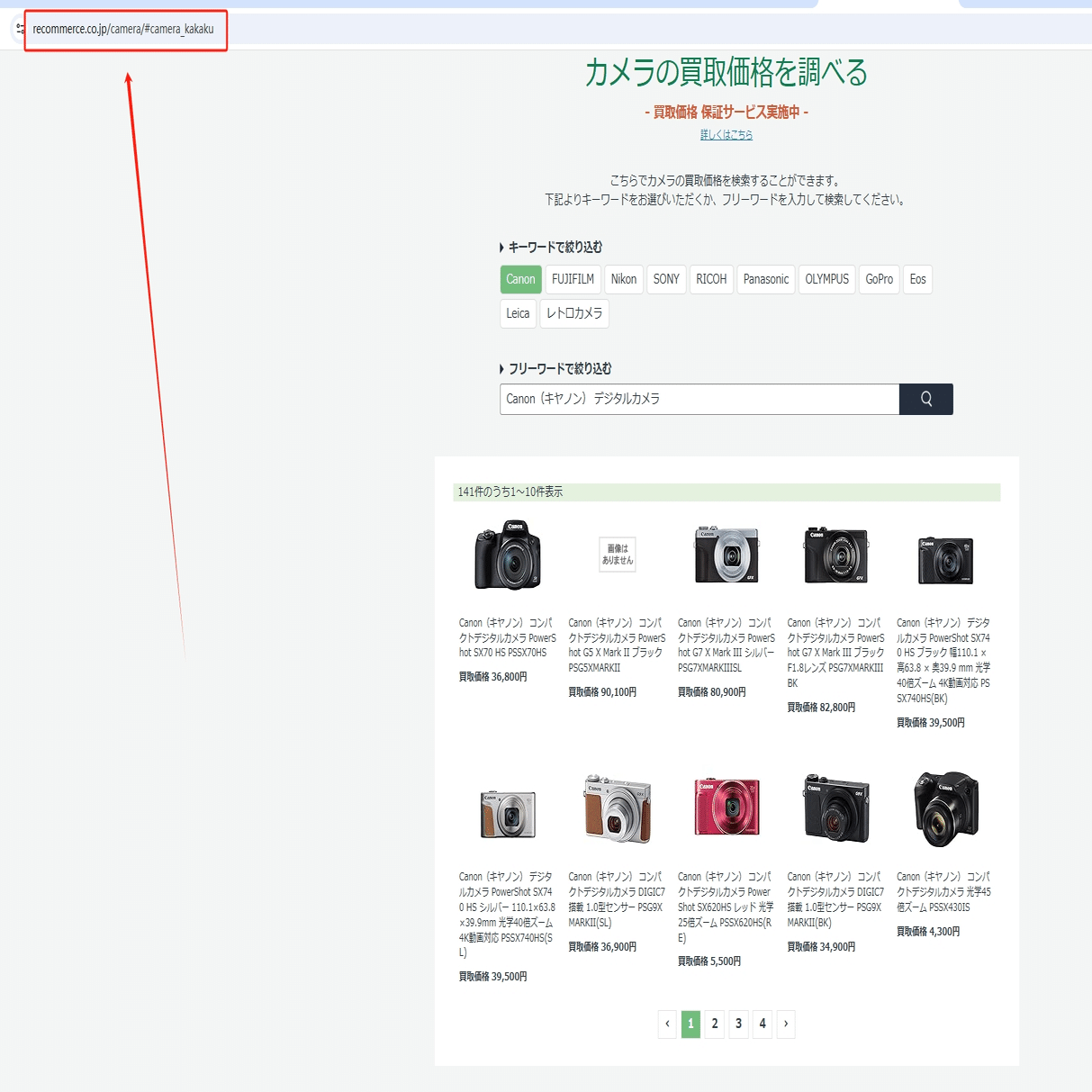The height and width of the screenshot is (1092, 1092).
Task: Open PowerShot SX740 HS silver camera thumbnail
Action: (509, 814)
